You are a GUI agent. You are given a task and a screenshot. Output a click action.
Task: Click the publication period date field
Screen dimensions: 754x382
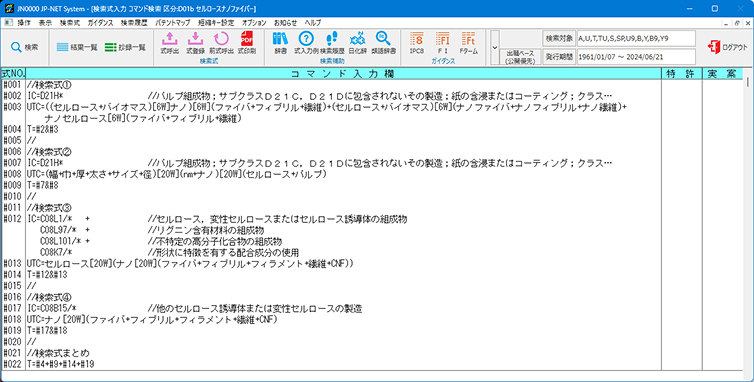coord(636,56)
